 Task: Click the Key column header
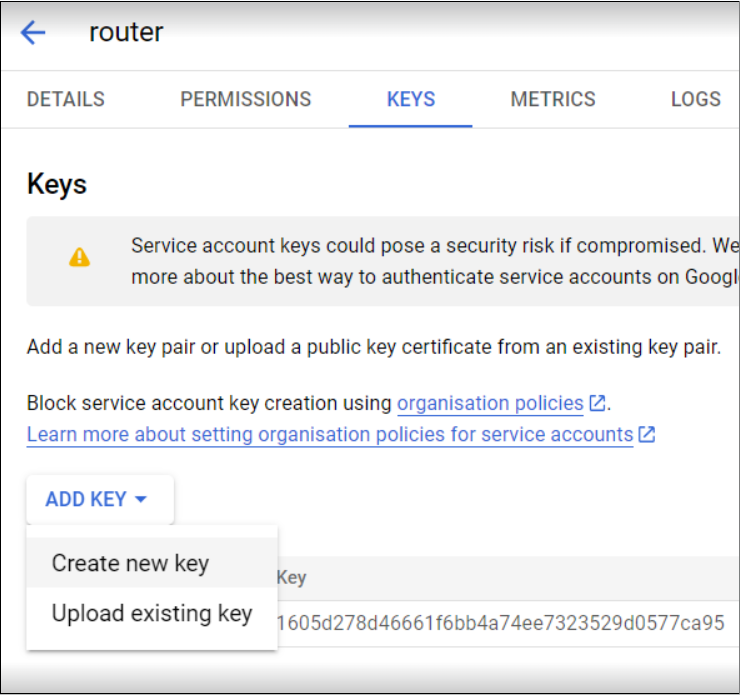coord(292,578)
